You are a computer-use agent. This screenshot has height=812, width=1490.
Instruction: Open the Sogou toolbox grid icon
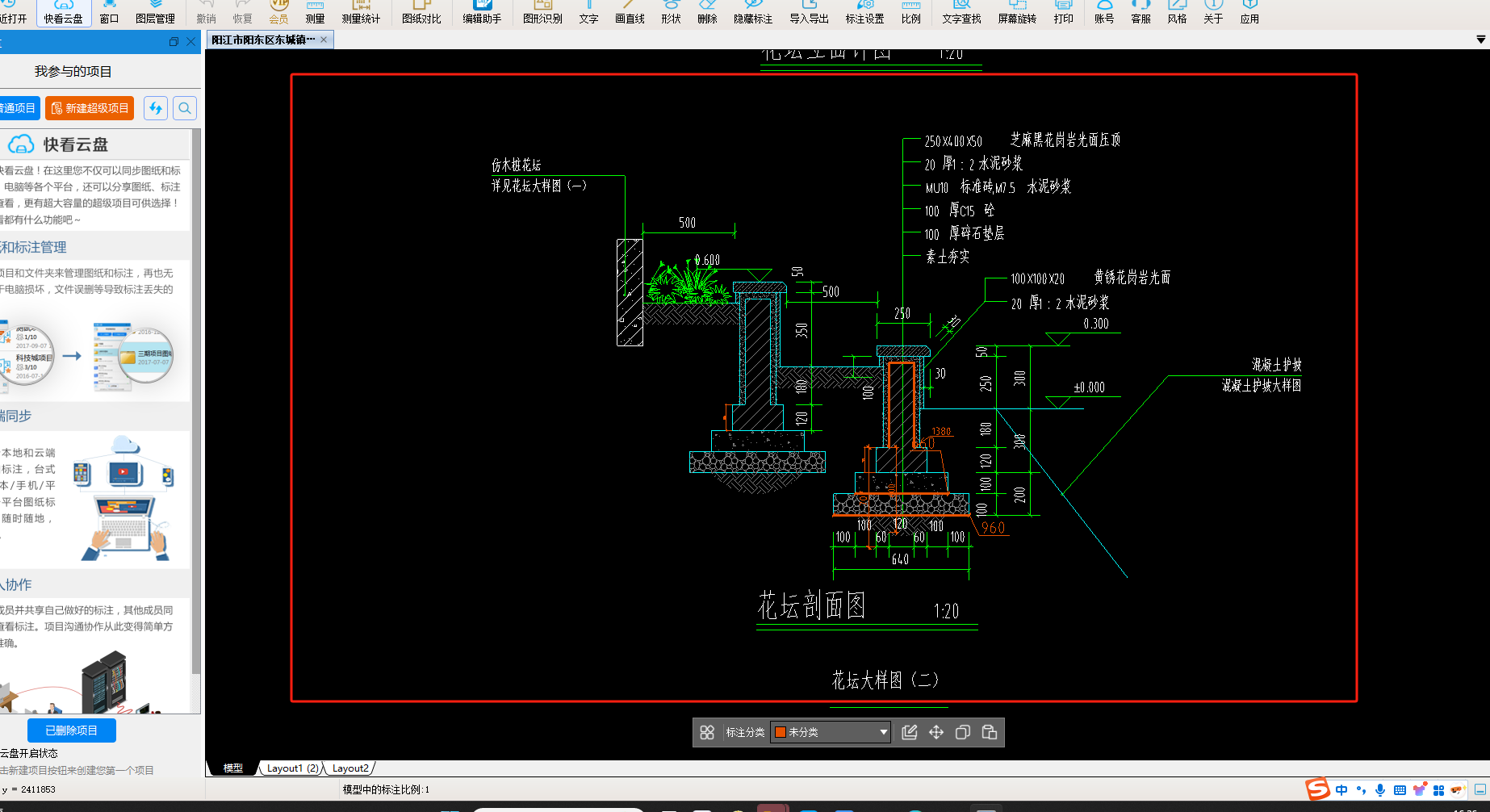[x=1438, y=790]
